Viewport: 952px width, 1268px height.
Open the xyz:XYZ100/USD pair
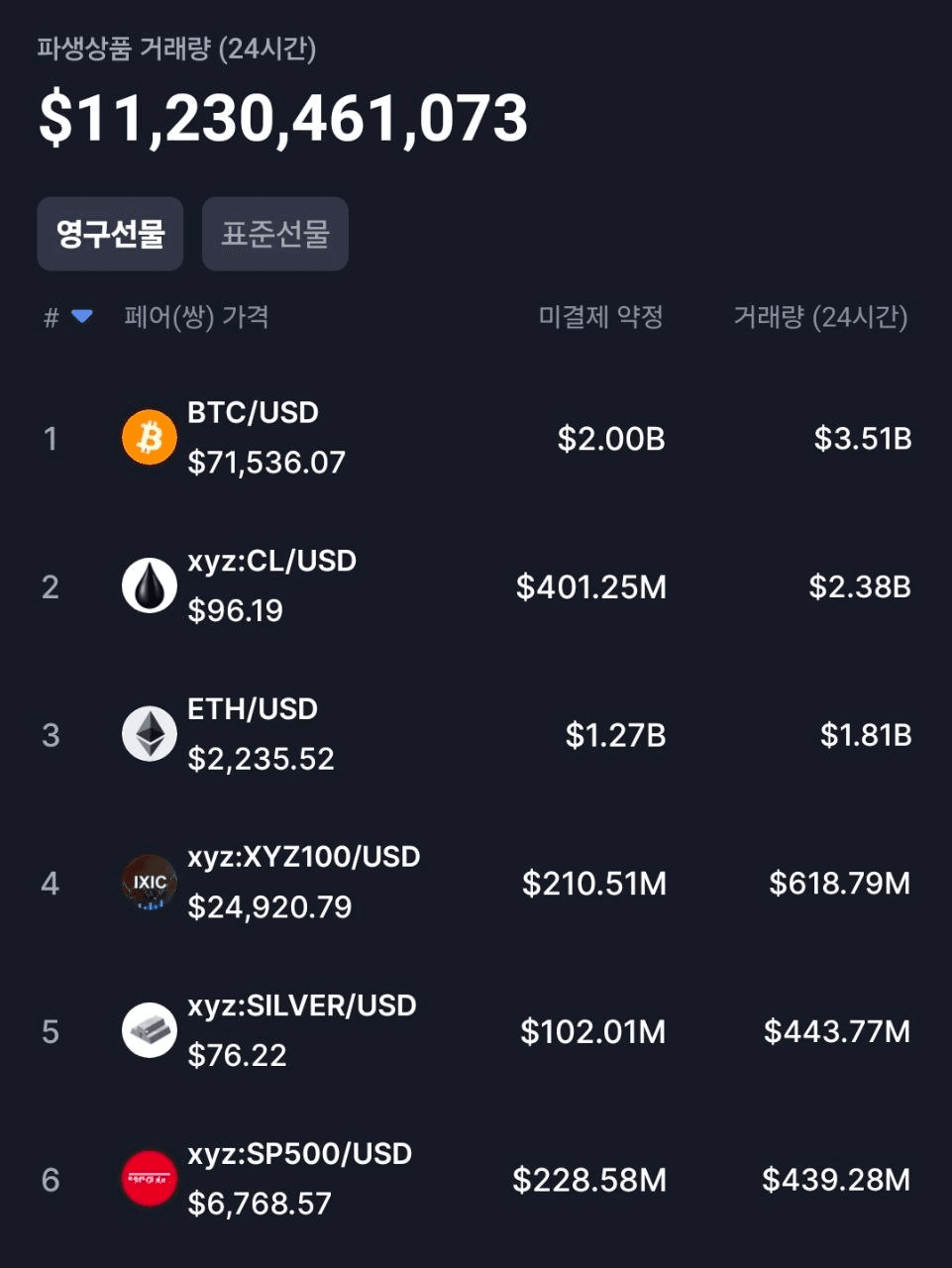[303, 857]
